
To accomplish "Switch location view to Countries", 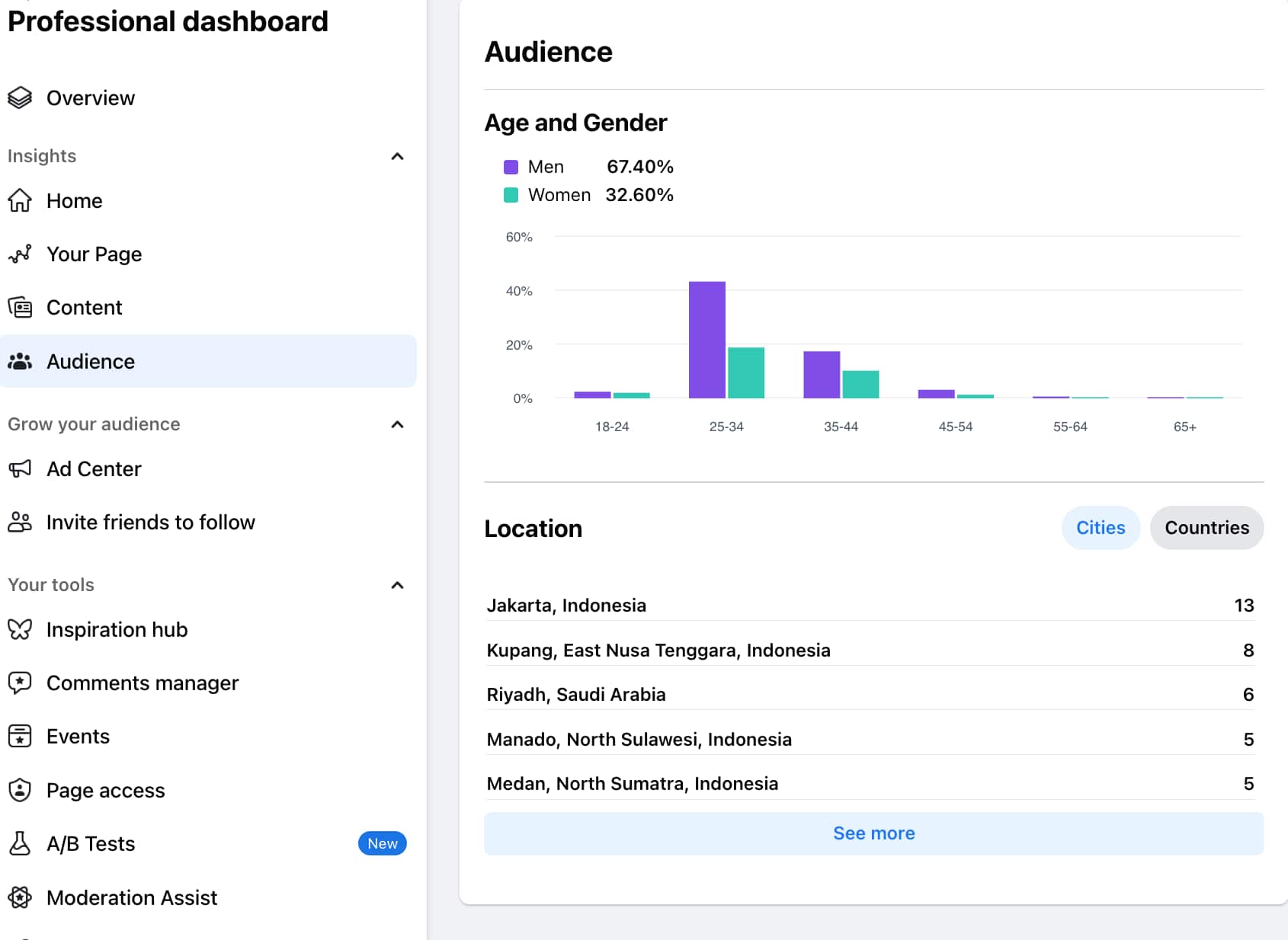I will pyautogui.click(x=1206, y=527).
